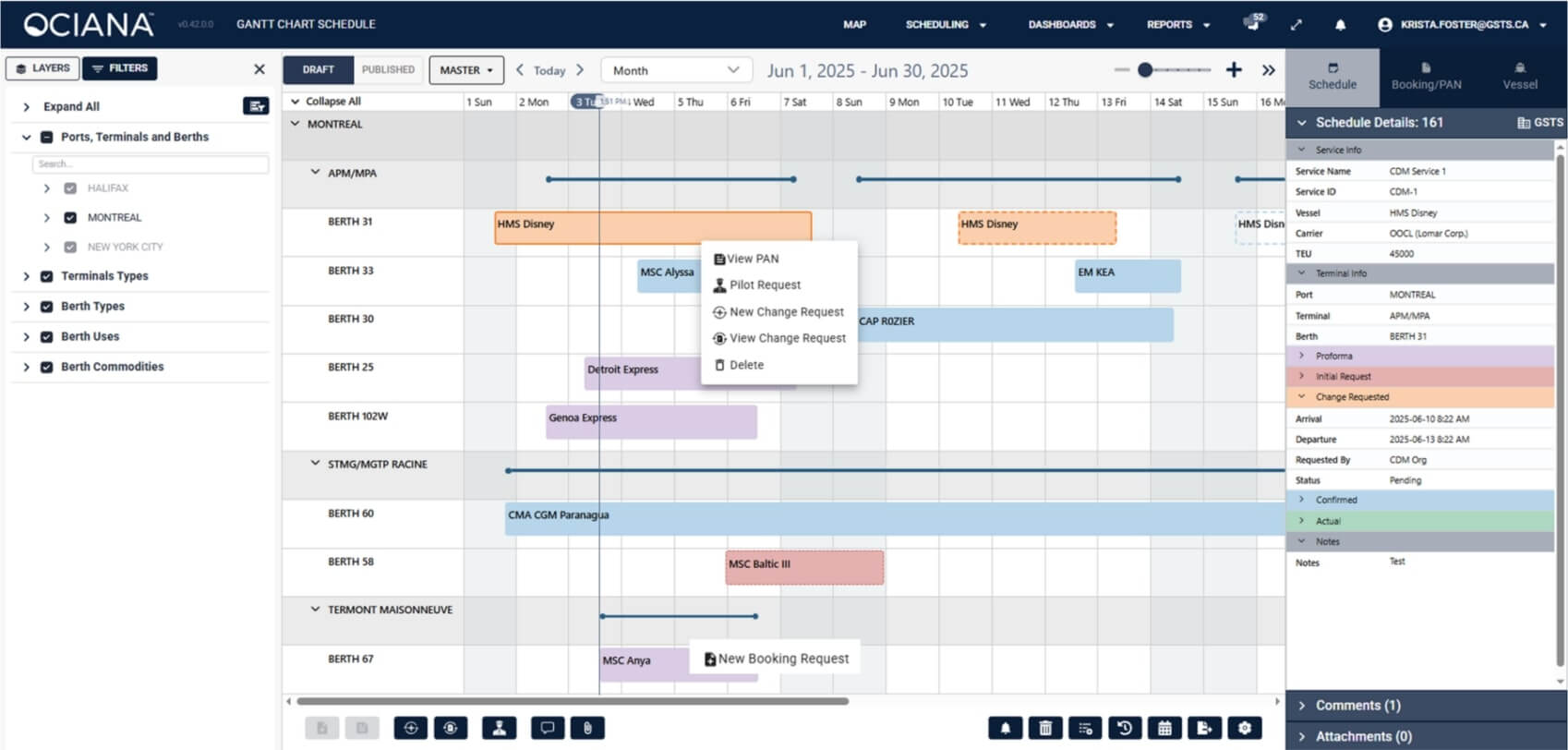Viewport: 1568px width, 750px height.
Task: Click the calendar icon in bottom toolbar
Action: (1164, 728)
